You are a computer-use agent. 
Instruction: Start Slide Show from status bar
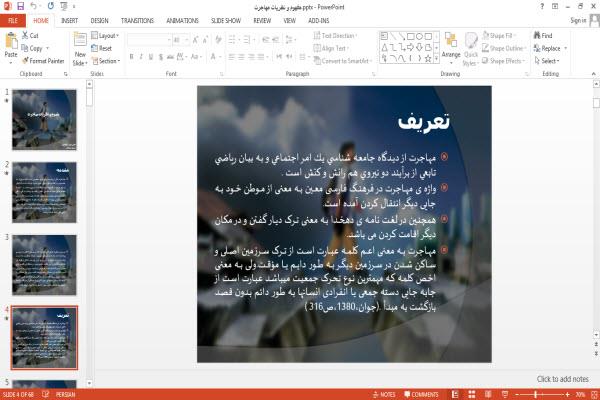[505, 394]
